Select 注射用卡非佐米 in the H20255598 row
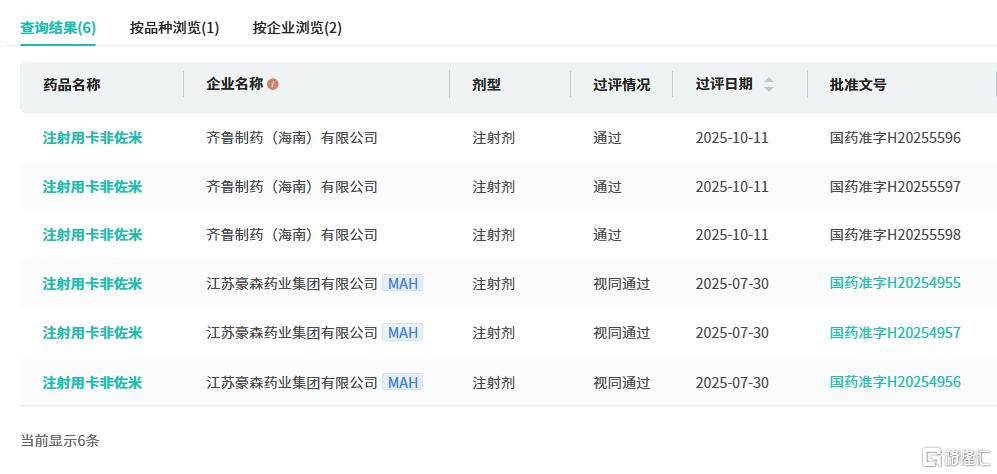The height and width of the screenshot is (474, 997). [92, 235]
